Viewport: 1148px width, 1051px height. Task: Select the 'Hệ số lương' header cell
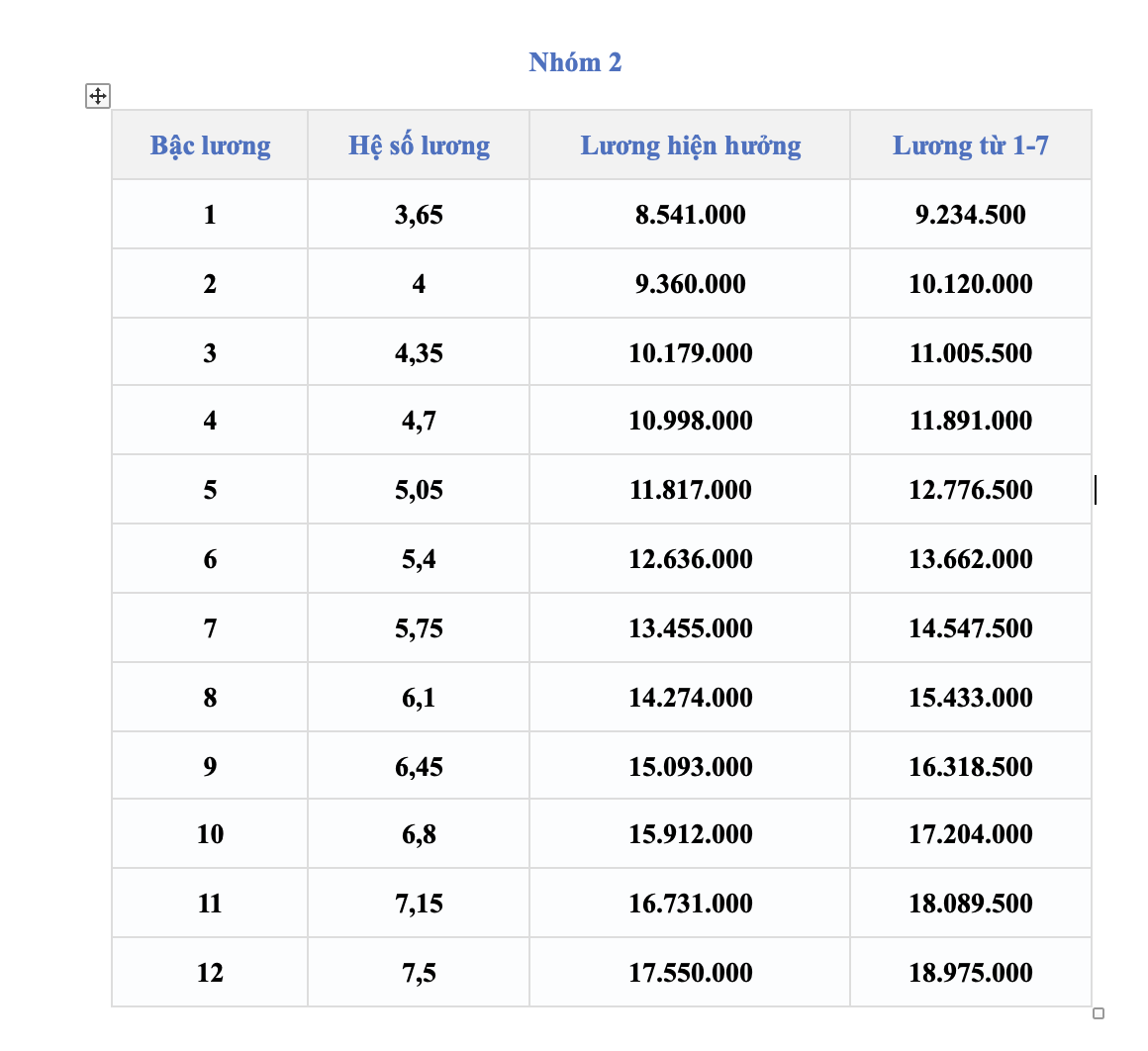[x=419, y=144]
